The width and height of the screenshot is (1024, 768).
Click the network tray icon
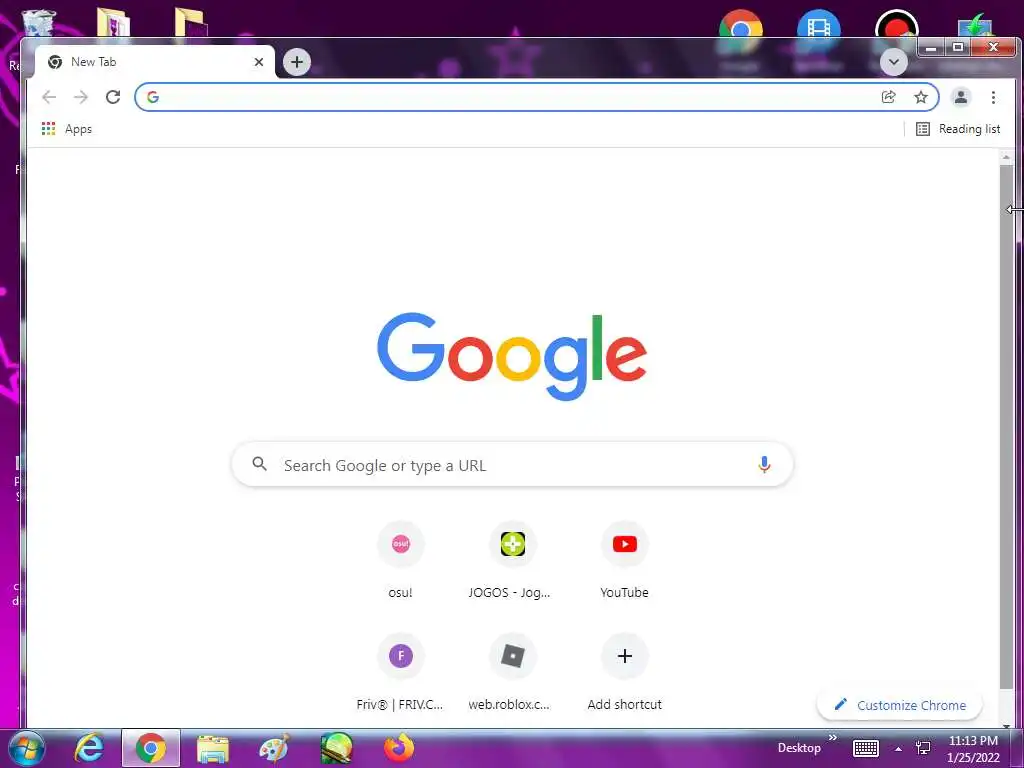click(x=923, y=748)
